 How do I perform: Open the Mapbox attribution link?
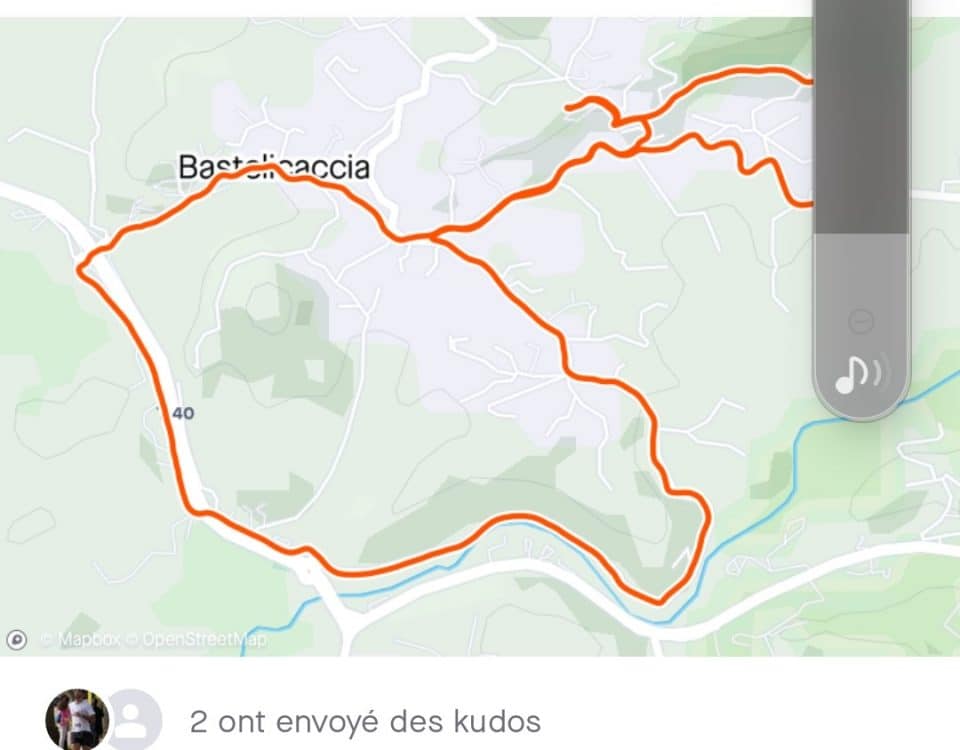(80, 640)
